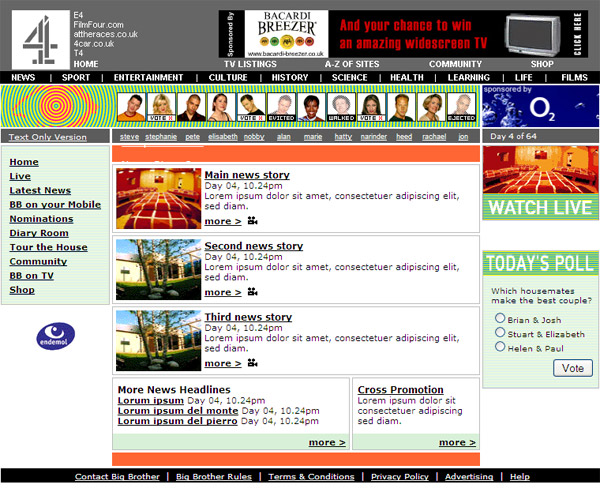This screenshot has height=492, width=600.
Task: Go to the Entertainment section
Action: pyautogui.click(x=148, y=77)
